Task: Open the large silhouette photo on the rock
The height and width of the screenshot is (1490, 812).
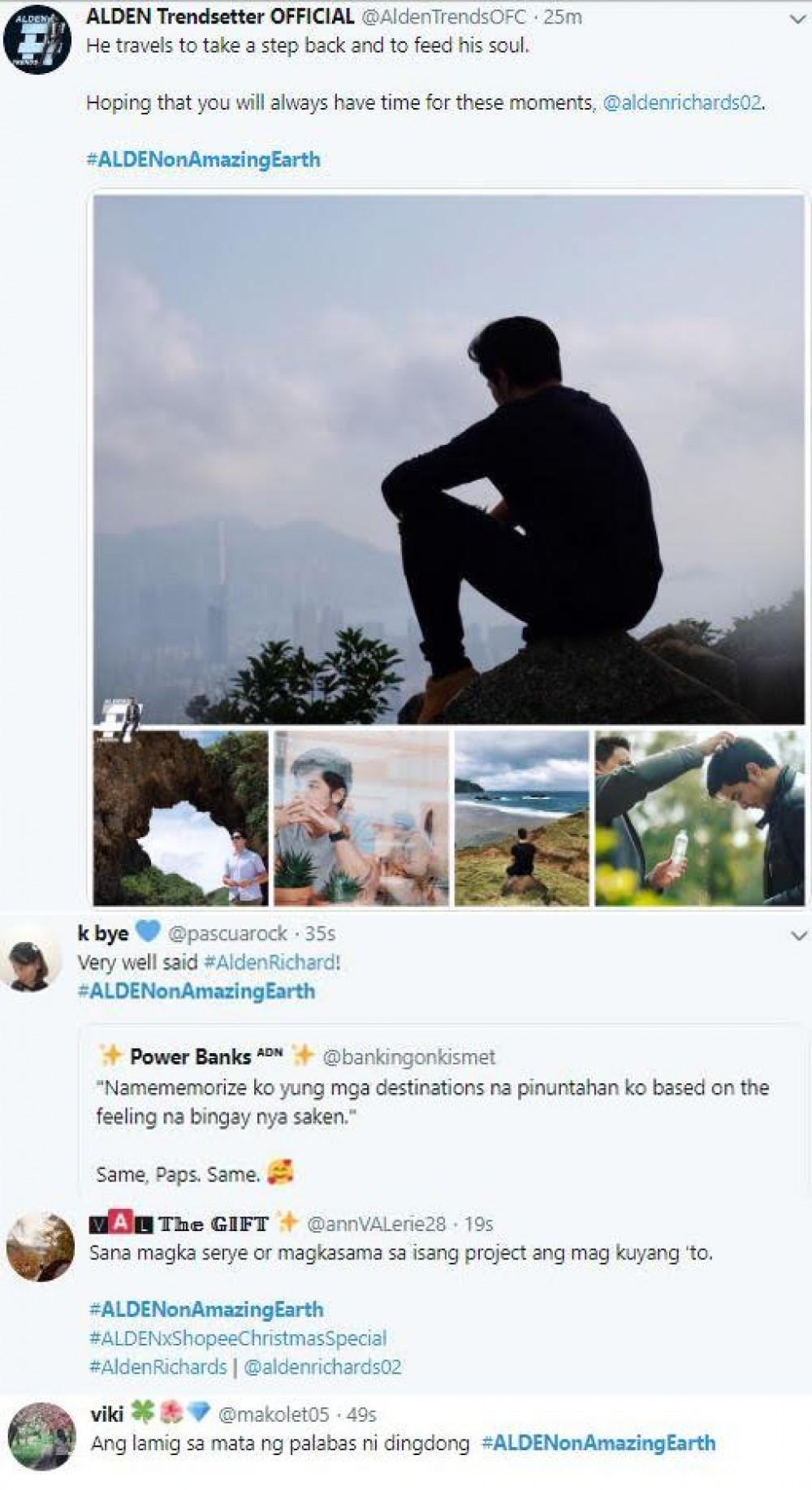Action: tap(448, 459)
